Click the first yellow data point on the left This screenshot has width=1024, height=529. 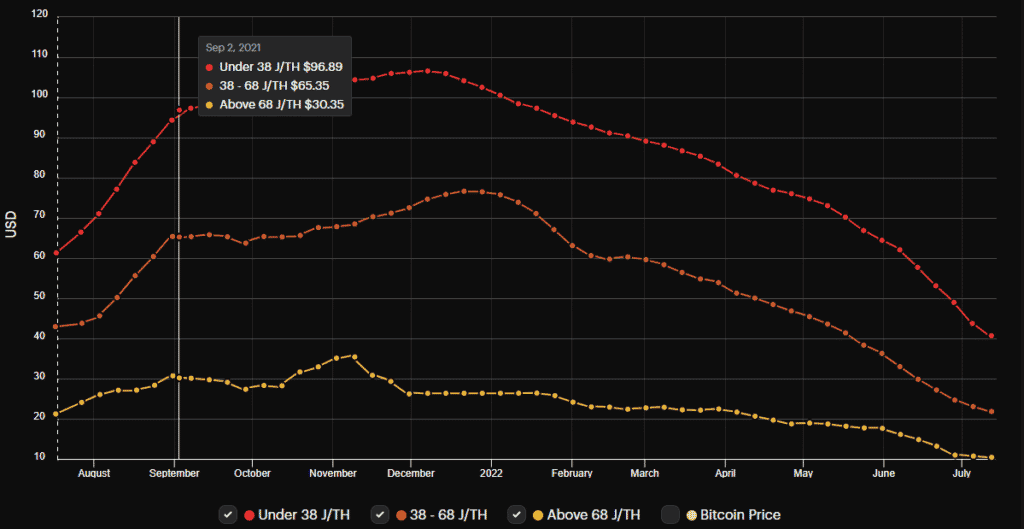click(57, 413)
